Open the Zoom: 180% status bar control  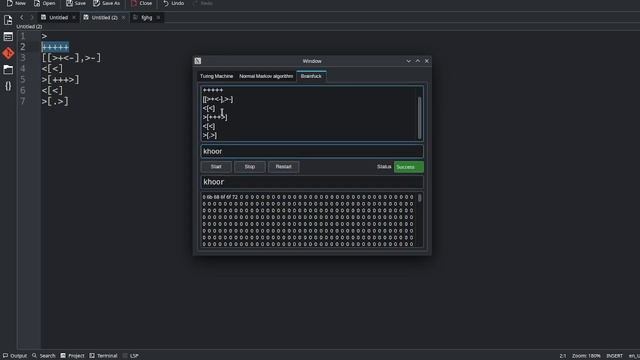(x=586, y=356)
